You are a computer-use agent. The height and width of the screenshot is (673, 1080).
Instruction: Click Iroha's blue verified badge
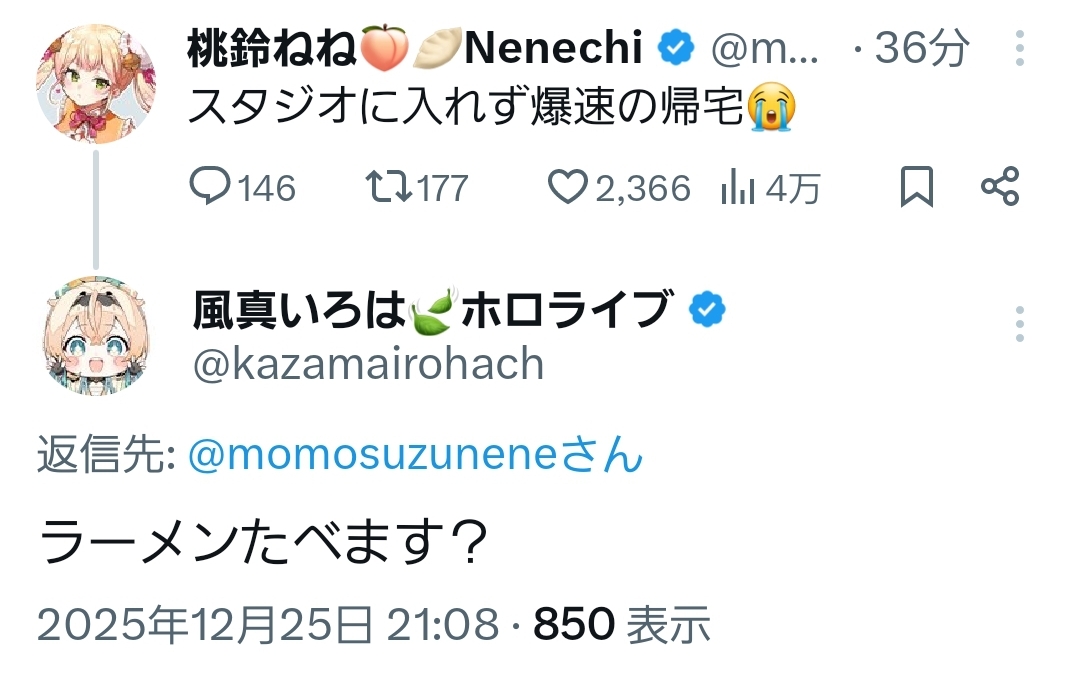[708, 311]
